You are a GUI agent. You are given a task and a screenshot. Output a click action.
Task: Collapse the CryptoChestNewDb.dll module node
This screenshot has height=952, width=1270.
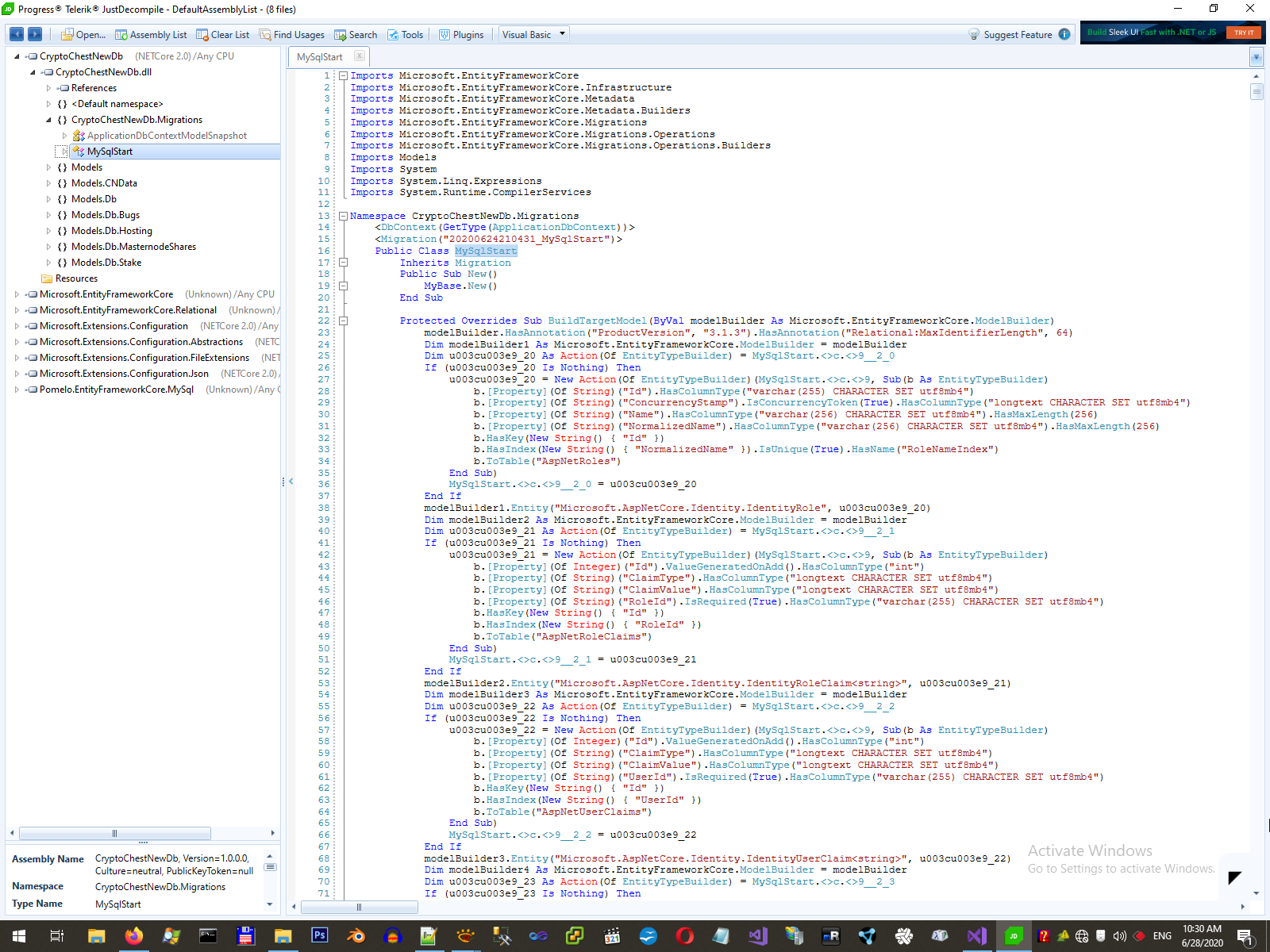click(33, 72)
